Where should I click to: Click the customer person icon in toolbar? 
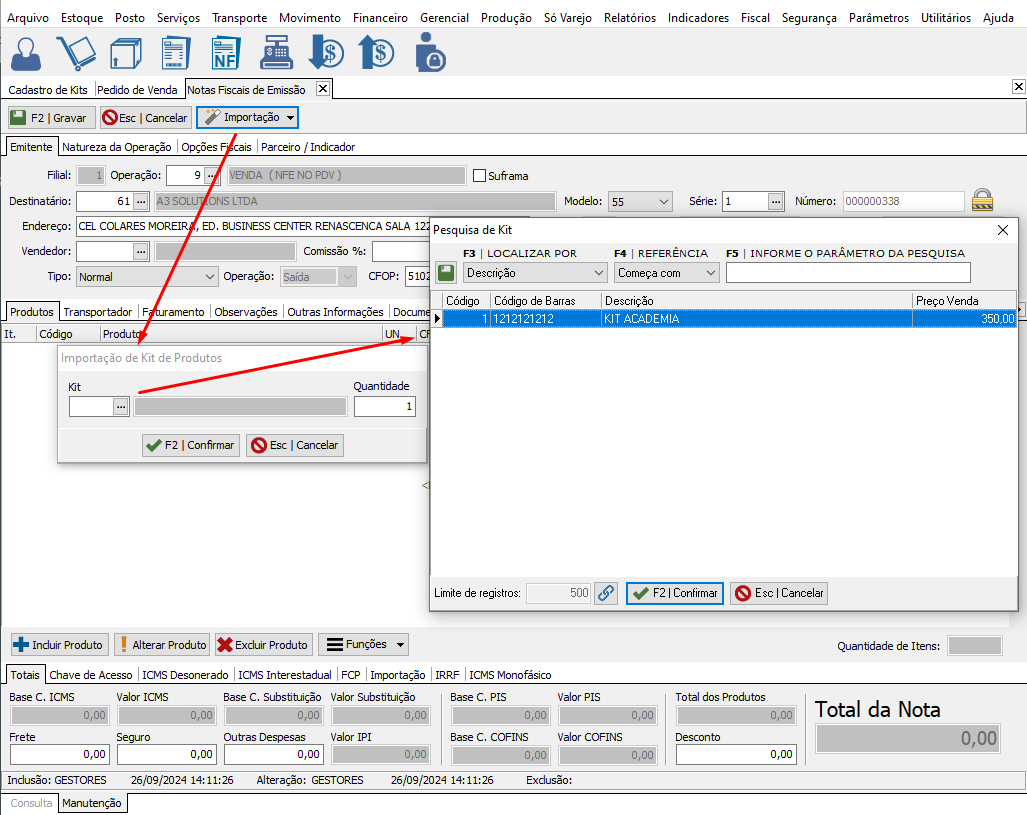27,52
